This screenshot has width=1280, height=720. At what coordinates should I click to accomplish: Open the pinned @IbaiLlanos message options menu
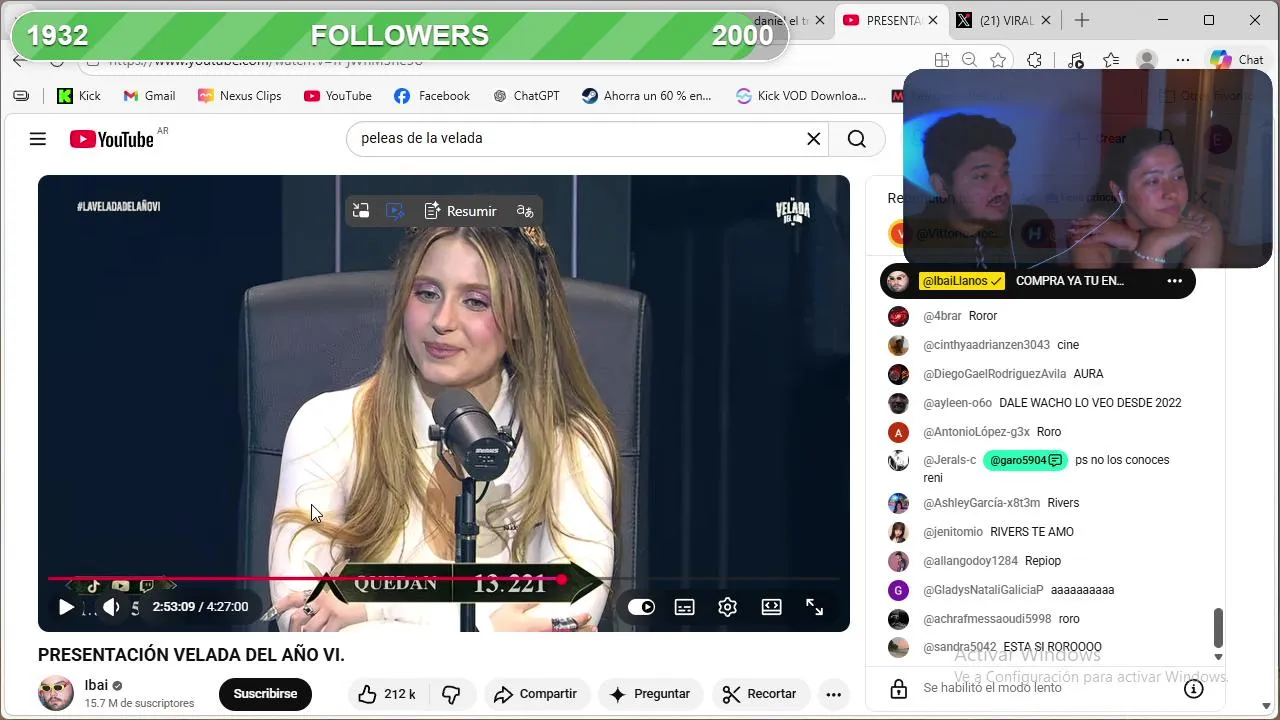[x=1174, y=281]
